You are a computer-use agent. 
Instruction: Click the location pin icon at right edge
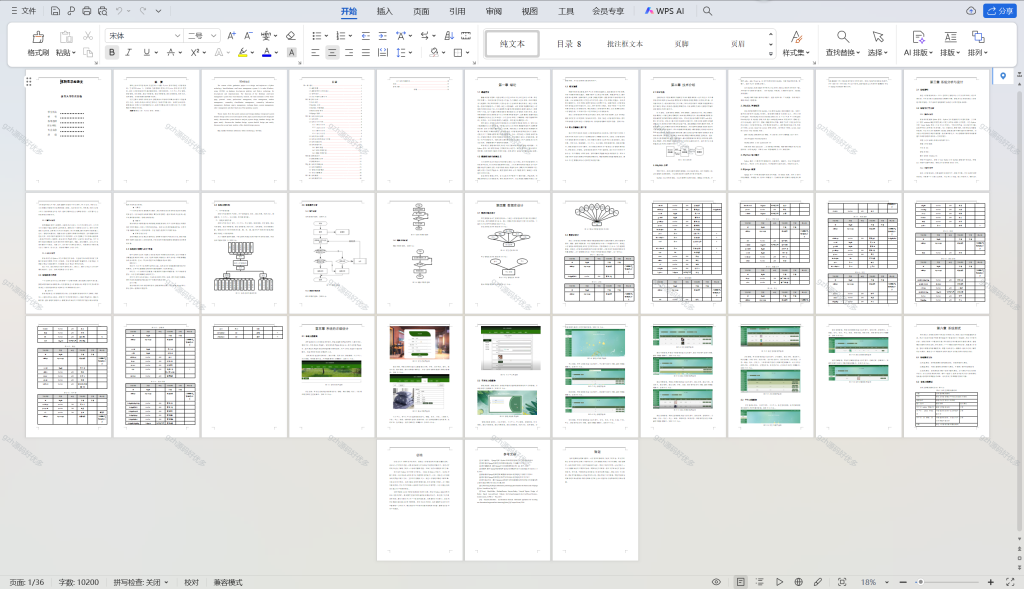(1003, 76)
